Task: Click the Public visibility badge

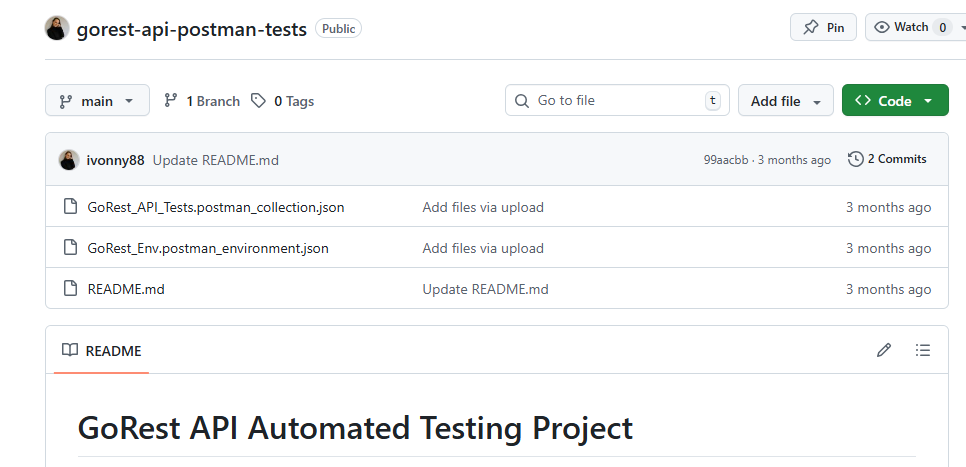Action: [338, 28]
